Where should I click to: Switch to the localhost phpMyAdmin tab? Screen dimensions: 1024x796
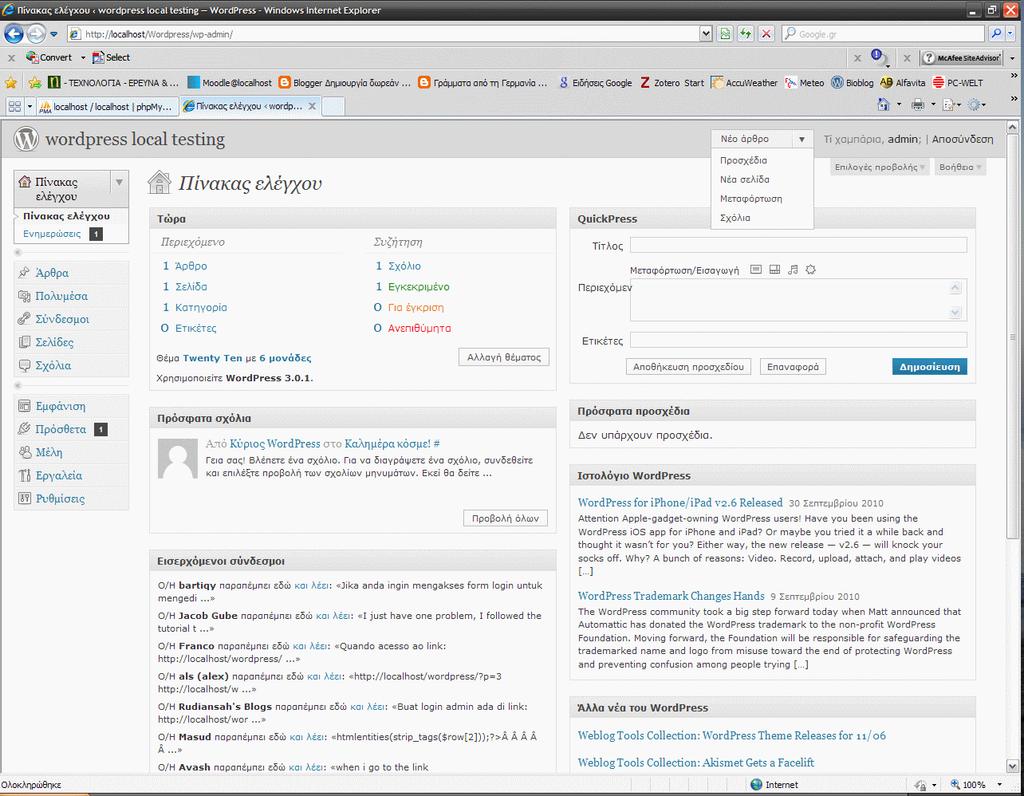point(107,106)
